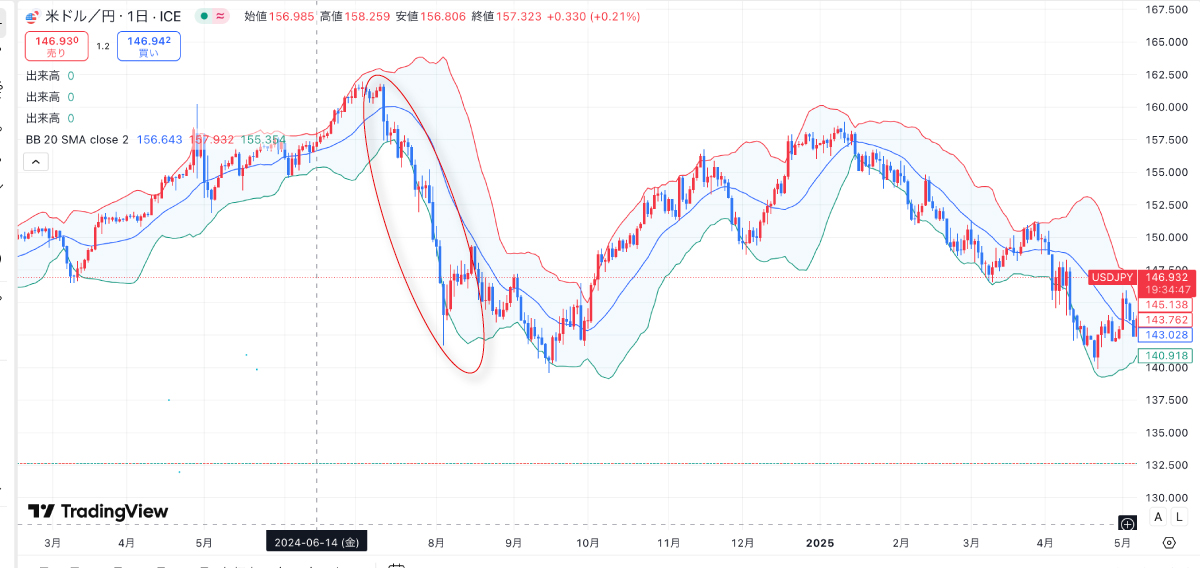Select the BB 20 SMA close 2 indicator legend
Screen dimensions: 1200x568
pyautogui.click(x=77, y=139)
